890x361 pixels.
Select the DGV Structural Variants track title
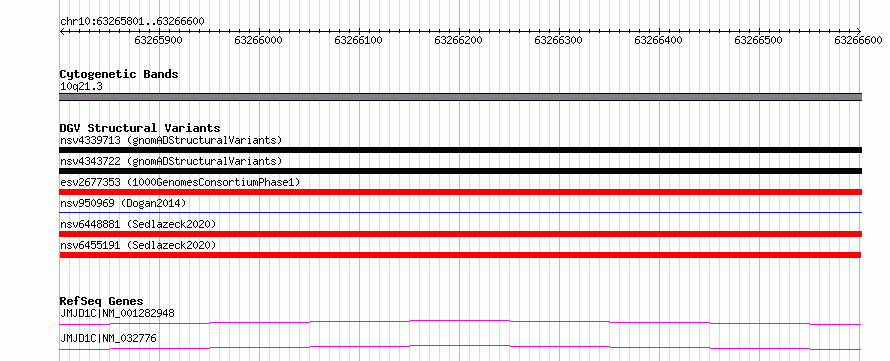pyautogui.click(x=140, y=128)
